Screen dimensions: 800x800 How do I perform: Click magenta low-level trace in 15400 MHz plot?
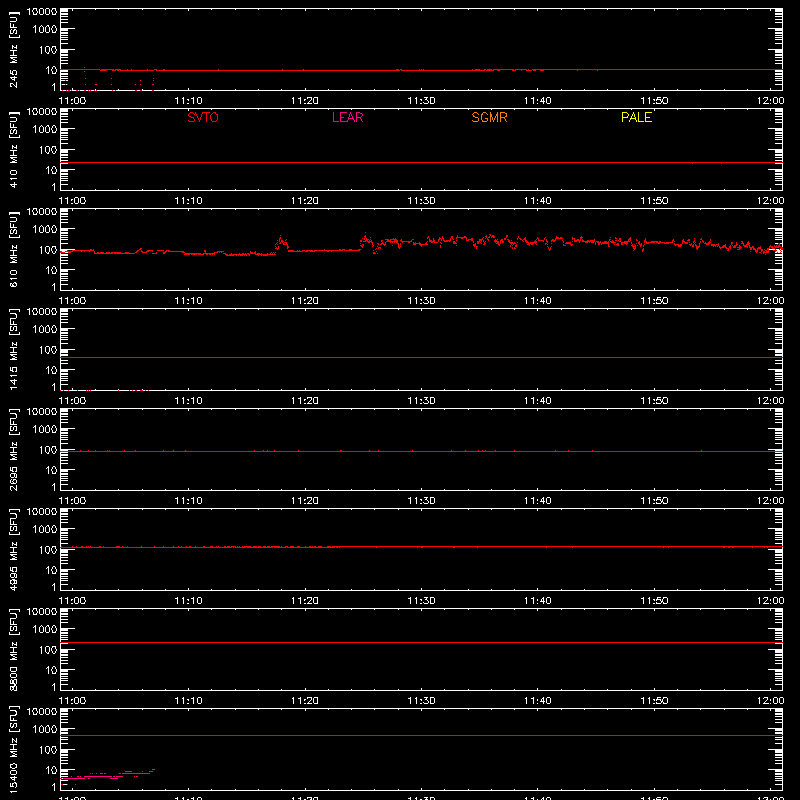click(107, 774)
